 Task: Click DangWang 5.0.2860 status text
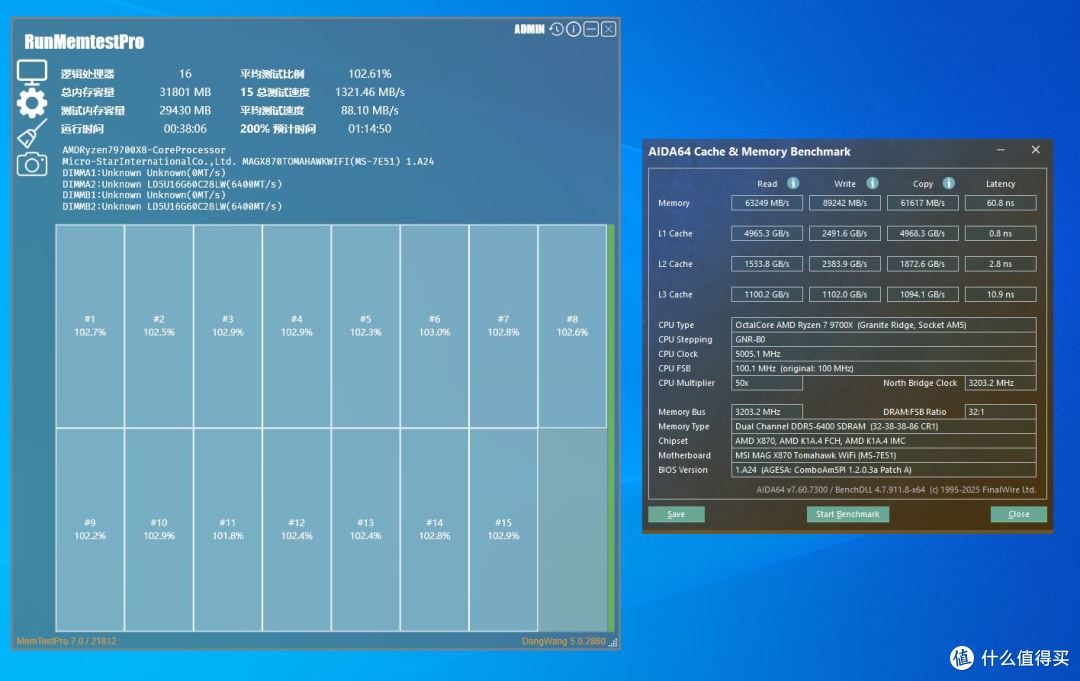[563, 641]
